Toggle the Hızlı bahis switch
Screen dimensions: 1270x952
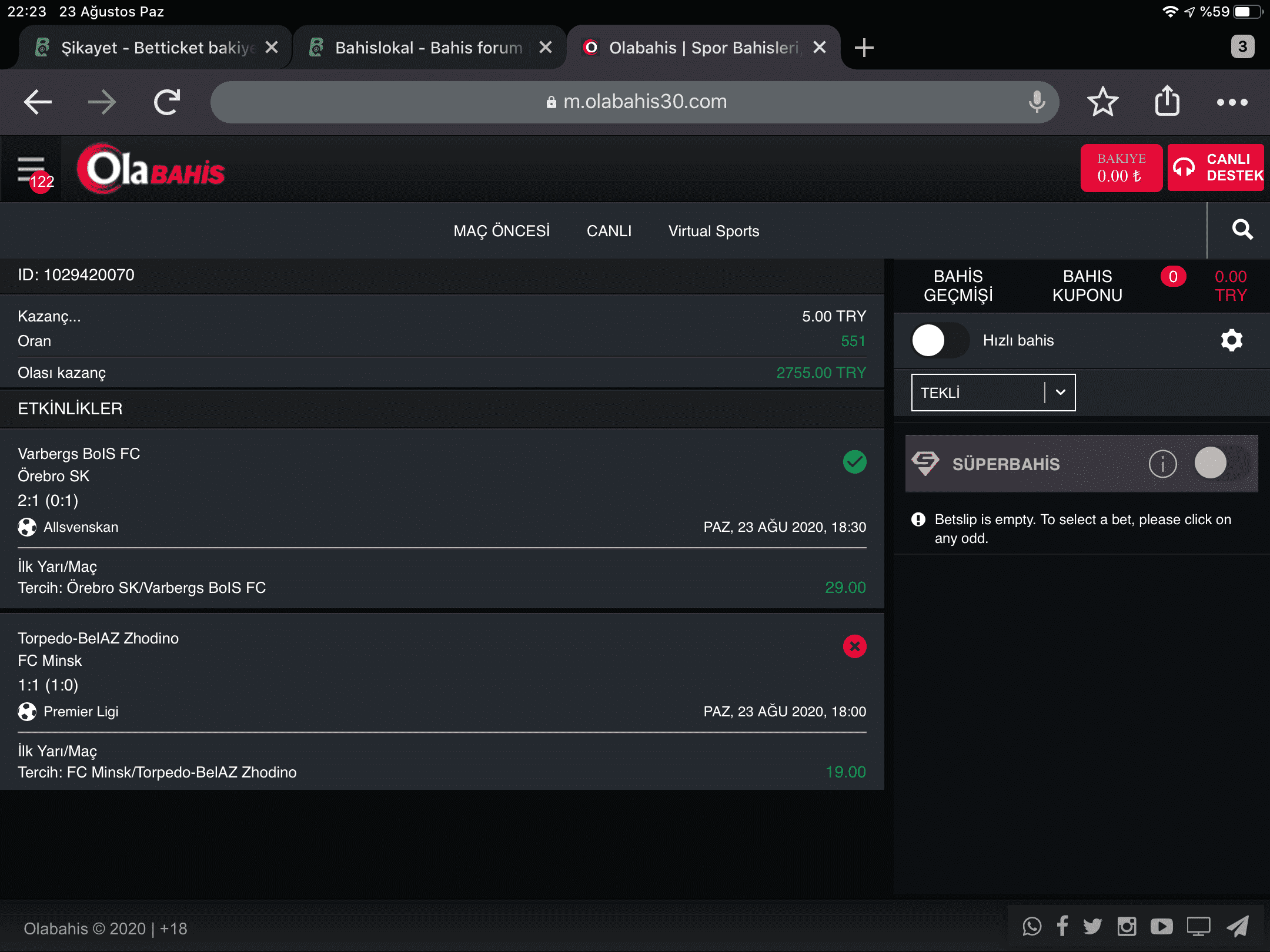(940, 340)
